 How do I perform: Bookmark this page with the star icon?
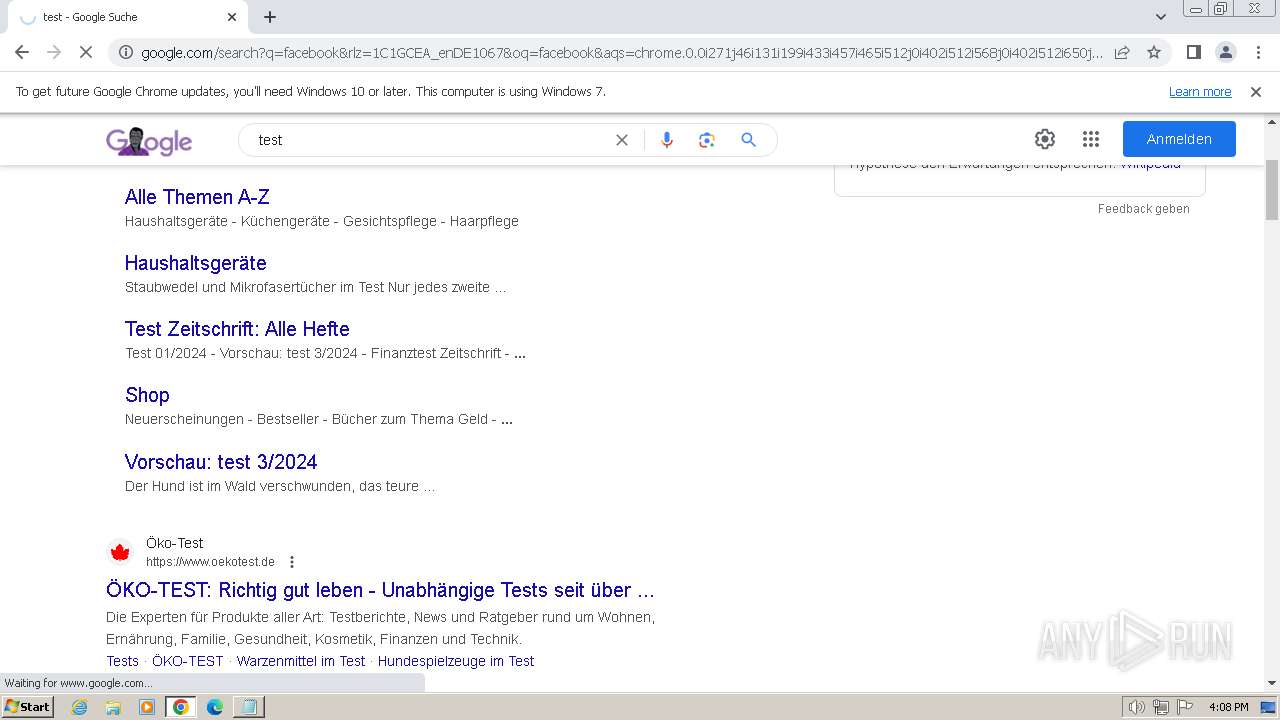click(x=1154, y=52)
